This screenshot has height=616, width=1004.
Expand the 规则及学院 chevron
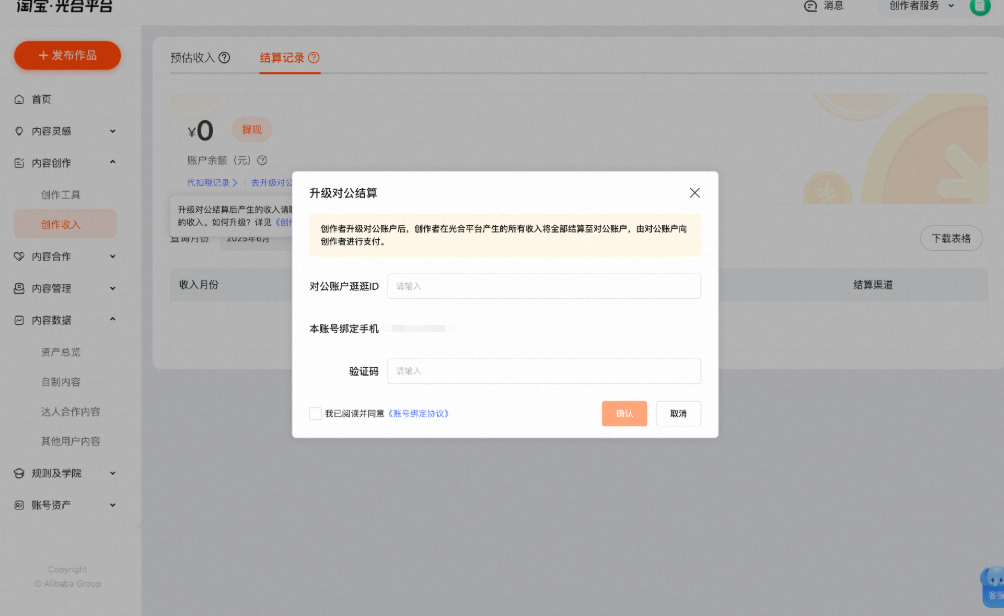[x=113, y=473]
